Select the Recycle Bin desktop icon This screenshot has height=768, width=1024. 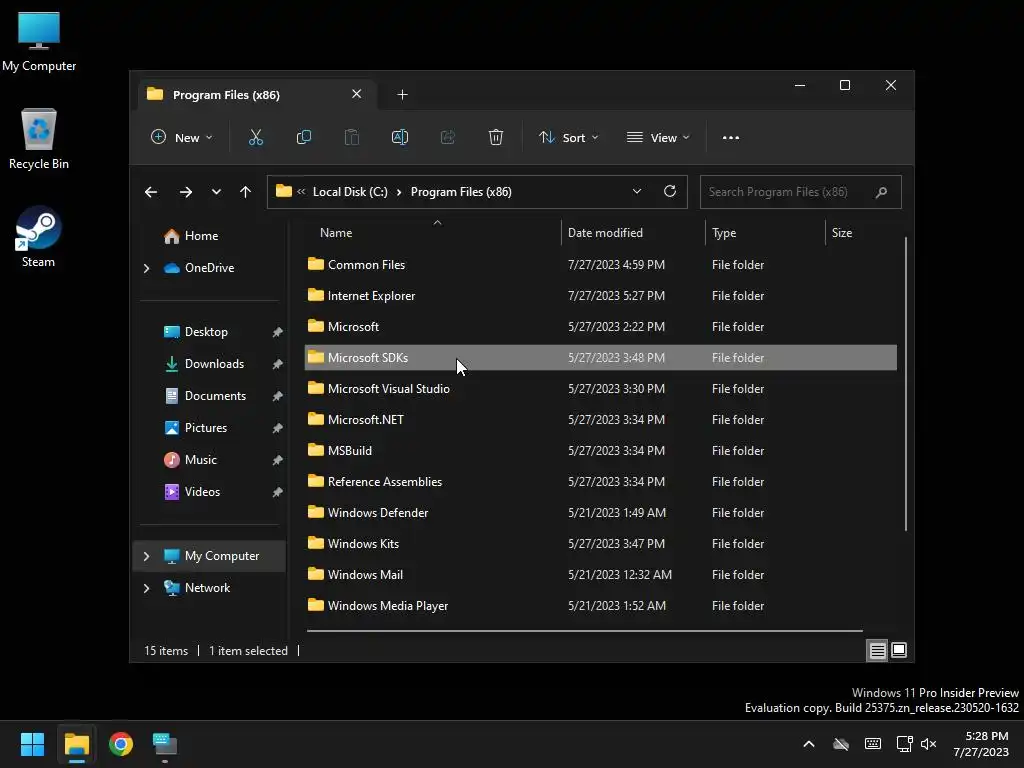[39, 139]
